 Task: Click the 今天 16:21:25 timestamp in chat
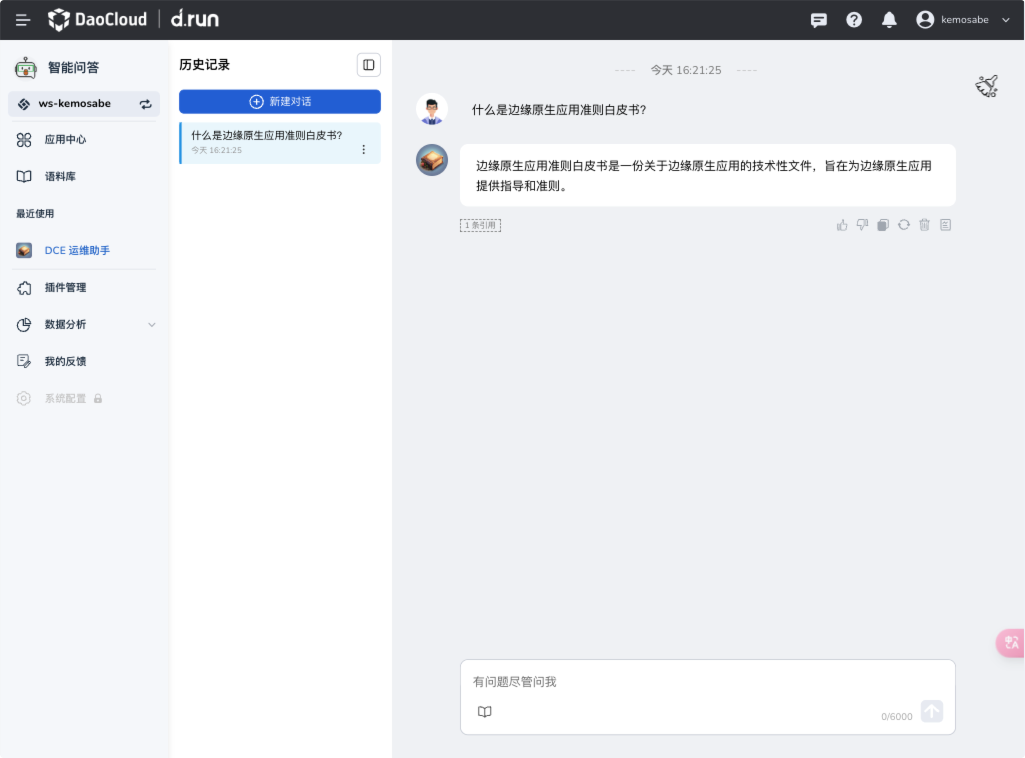coord(686,70)
